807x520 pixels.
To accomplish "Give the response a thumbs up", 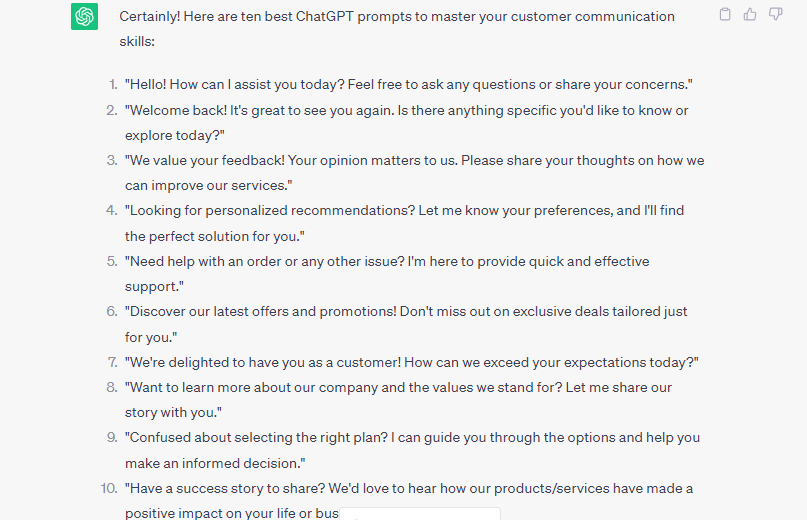I will coord(750,14).
